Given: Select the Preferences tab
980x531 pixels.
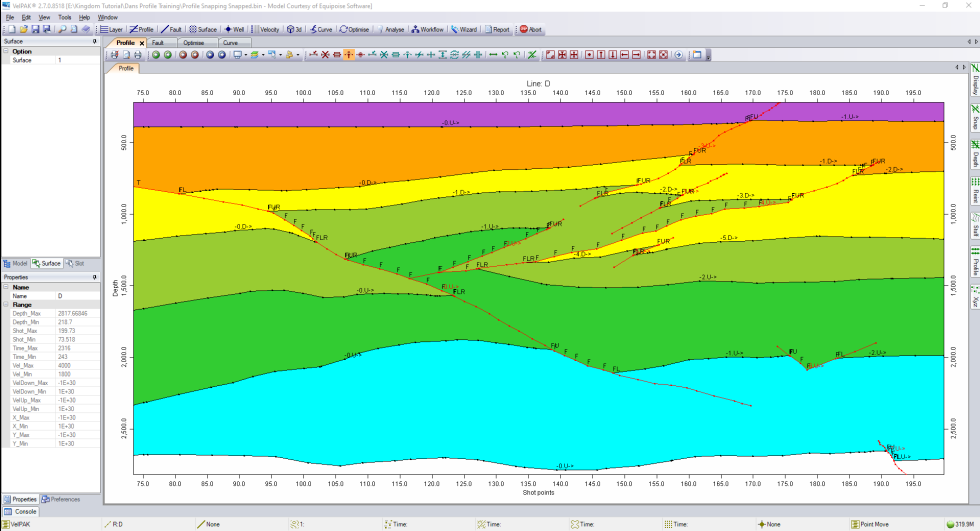Looking at the screenshot, I should pyautogui.click(x=61, y=499).
